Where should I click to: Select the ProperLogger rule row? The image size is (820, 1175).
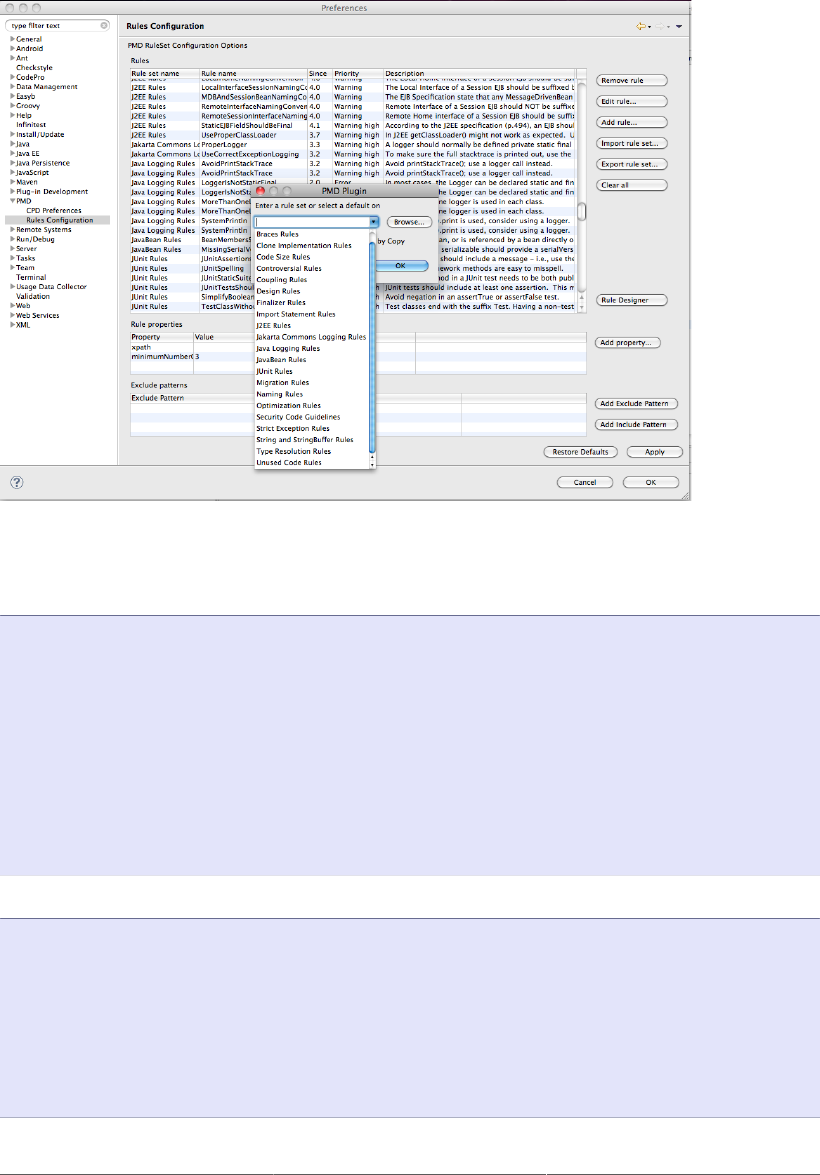tap(353, 145)
